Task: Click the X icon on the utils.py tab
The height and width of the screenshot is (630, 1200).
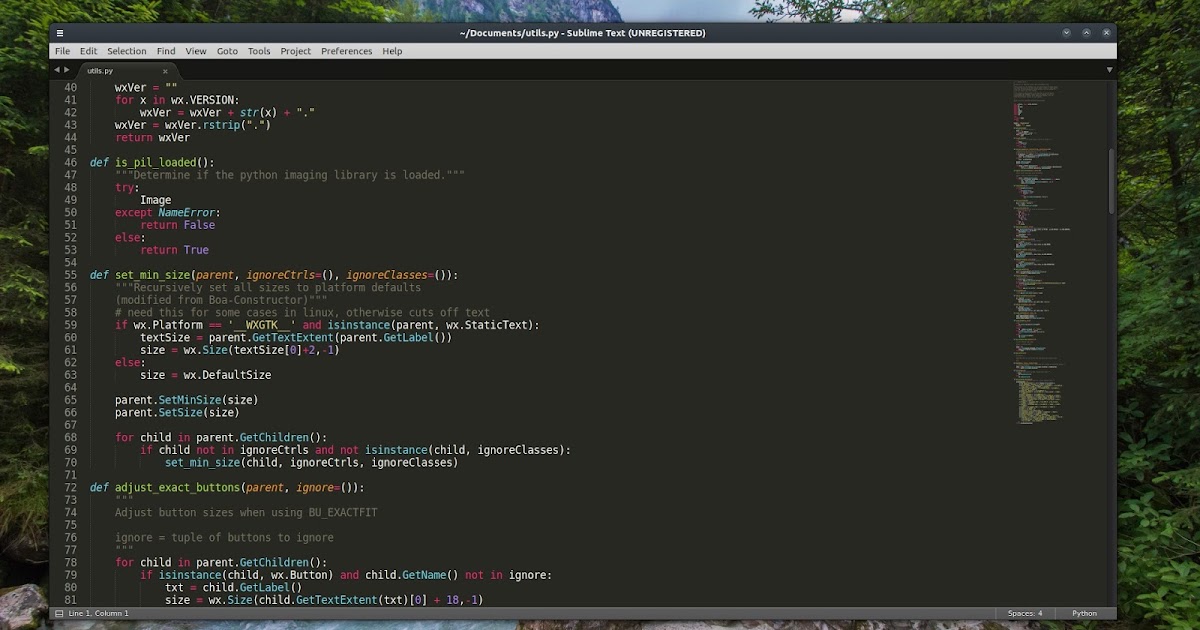Action: (x=165, y=71)
